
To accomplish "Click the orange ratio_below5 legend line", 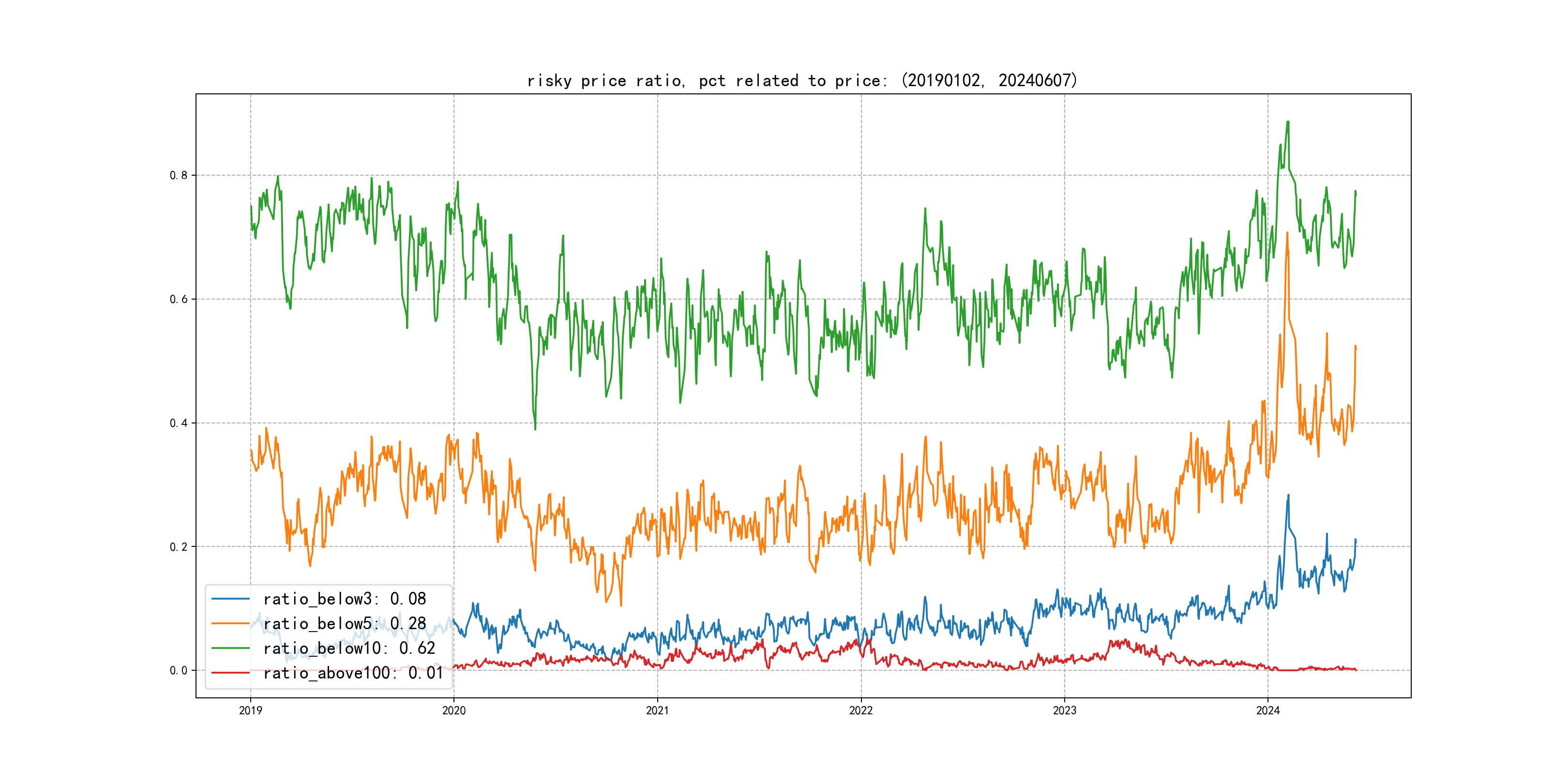I will pyautogui.click(x=230, y=623).
